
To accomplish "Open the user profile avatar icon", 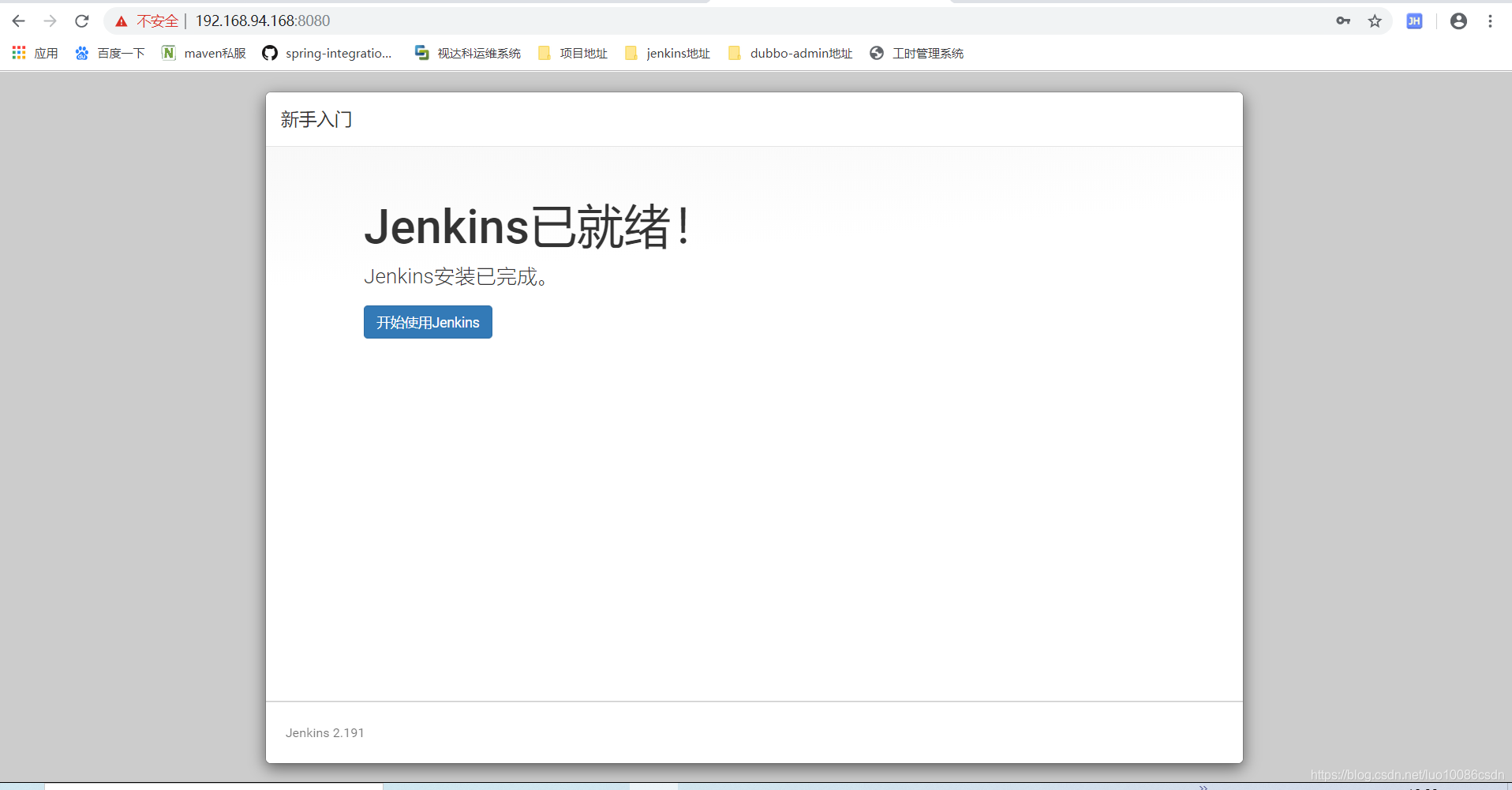I will coord(1458,21).
